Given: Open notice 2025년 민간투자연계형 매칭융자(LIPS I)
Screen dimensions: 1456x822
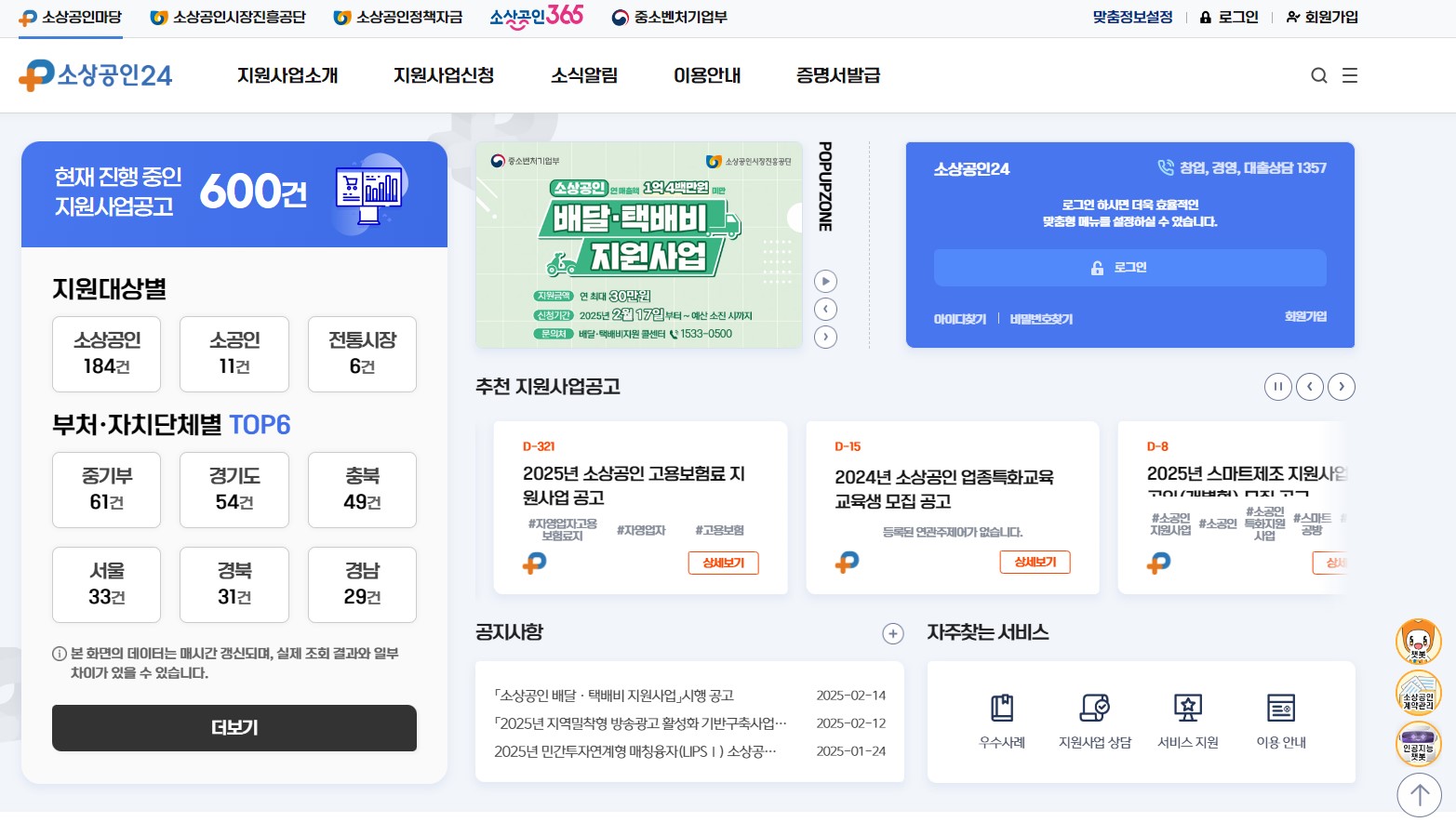Looking at the screenshot, I should tap(635, 751).
